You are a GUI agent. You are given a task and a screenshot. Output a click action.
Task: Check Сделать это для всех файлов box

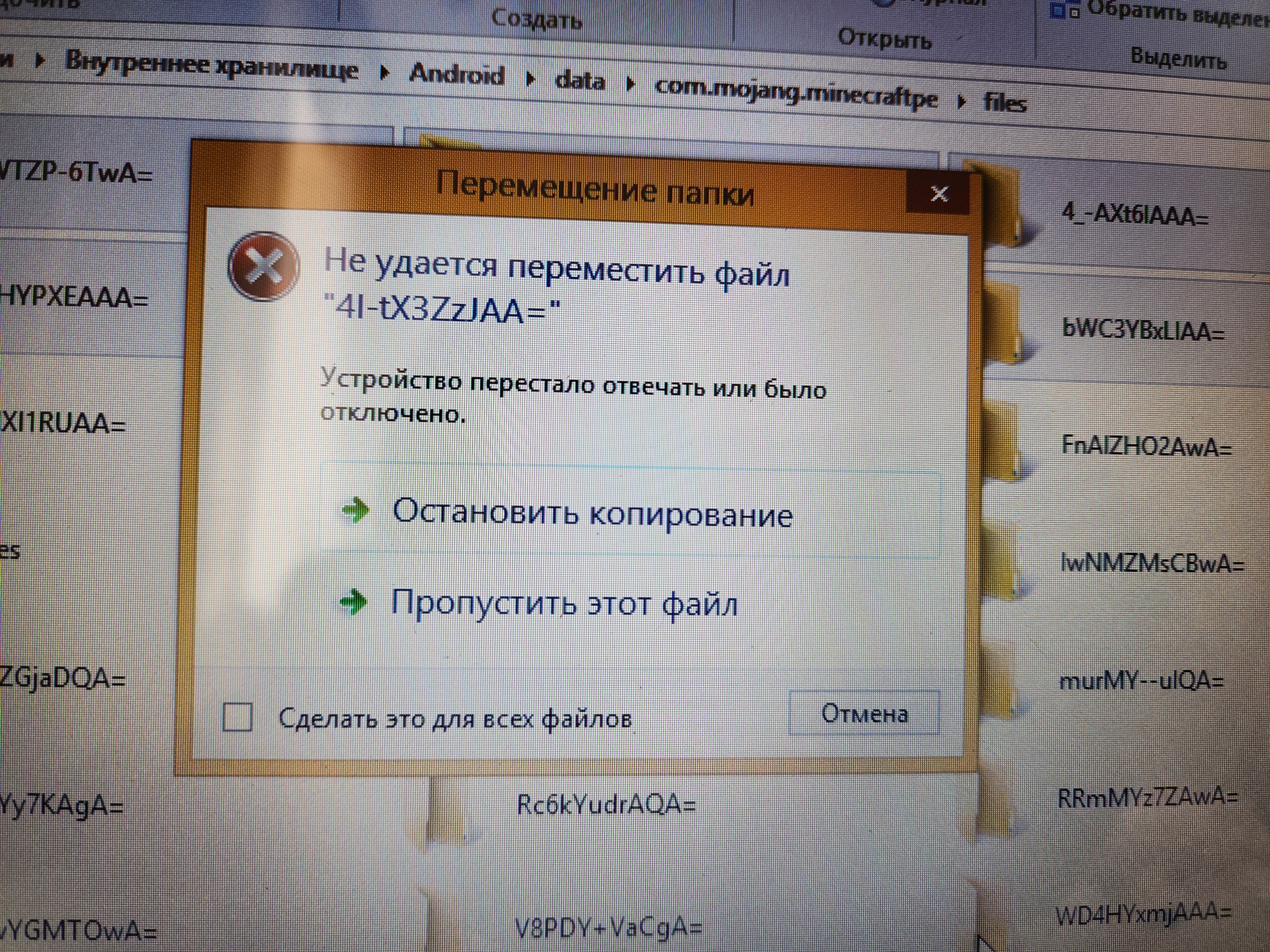tap(237, 717)
